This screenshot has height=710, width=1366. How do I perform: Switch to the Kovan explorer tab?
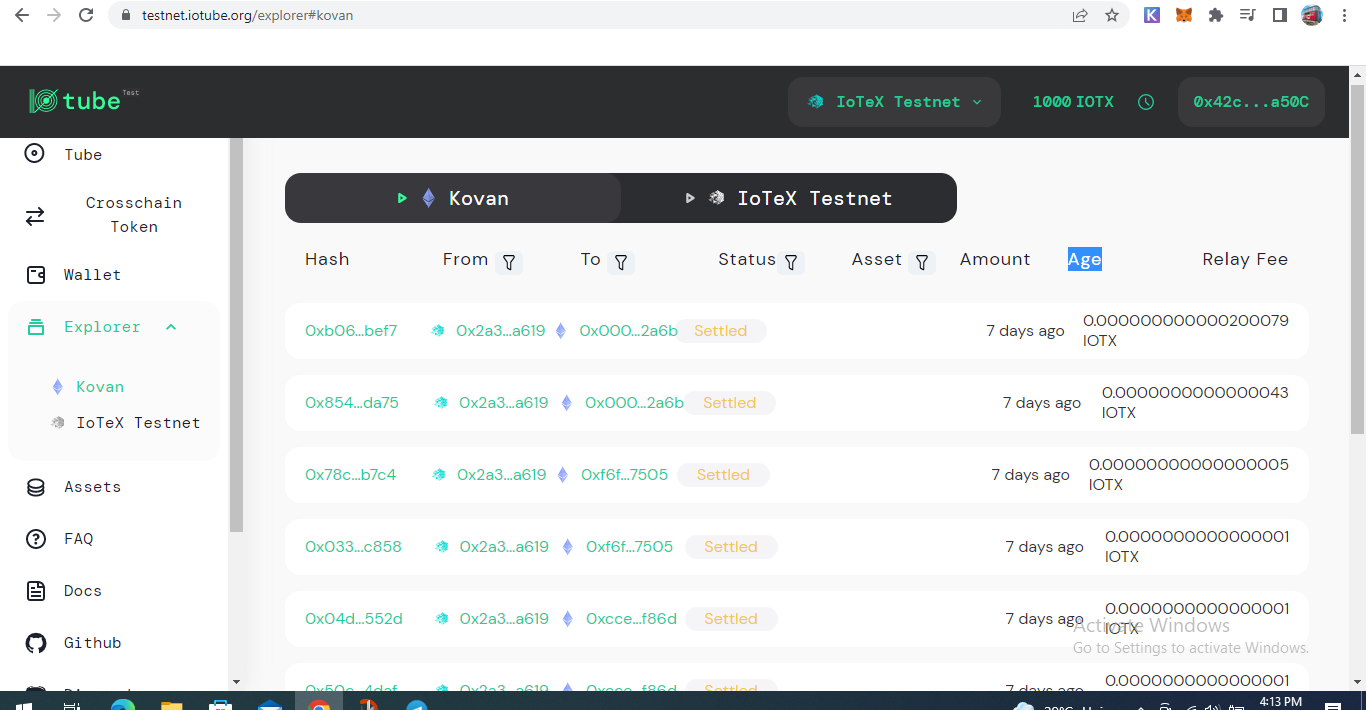point(453,198)
